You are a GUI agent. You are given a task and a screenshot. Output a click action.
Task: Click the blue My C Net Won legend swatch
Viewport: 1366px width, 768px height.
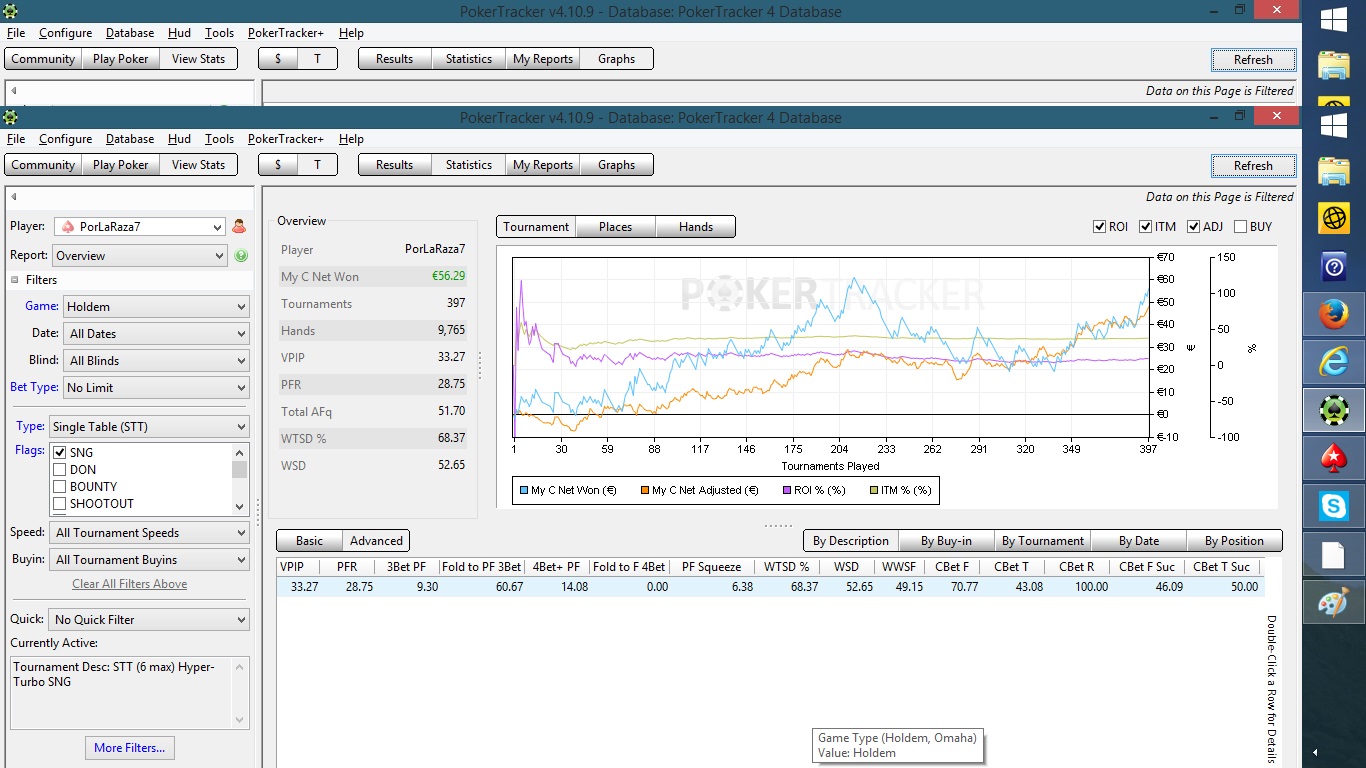pos(524,490)
